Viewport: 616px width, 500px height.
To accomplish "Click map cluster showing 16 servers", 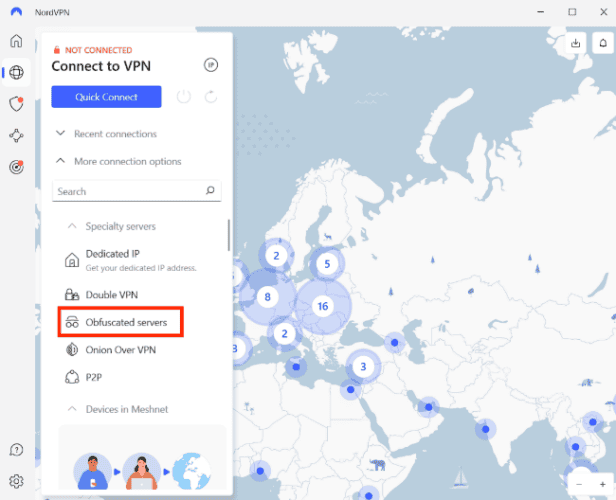I will tap(323, 306).
